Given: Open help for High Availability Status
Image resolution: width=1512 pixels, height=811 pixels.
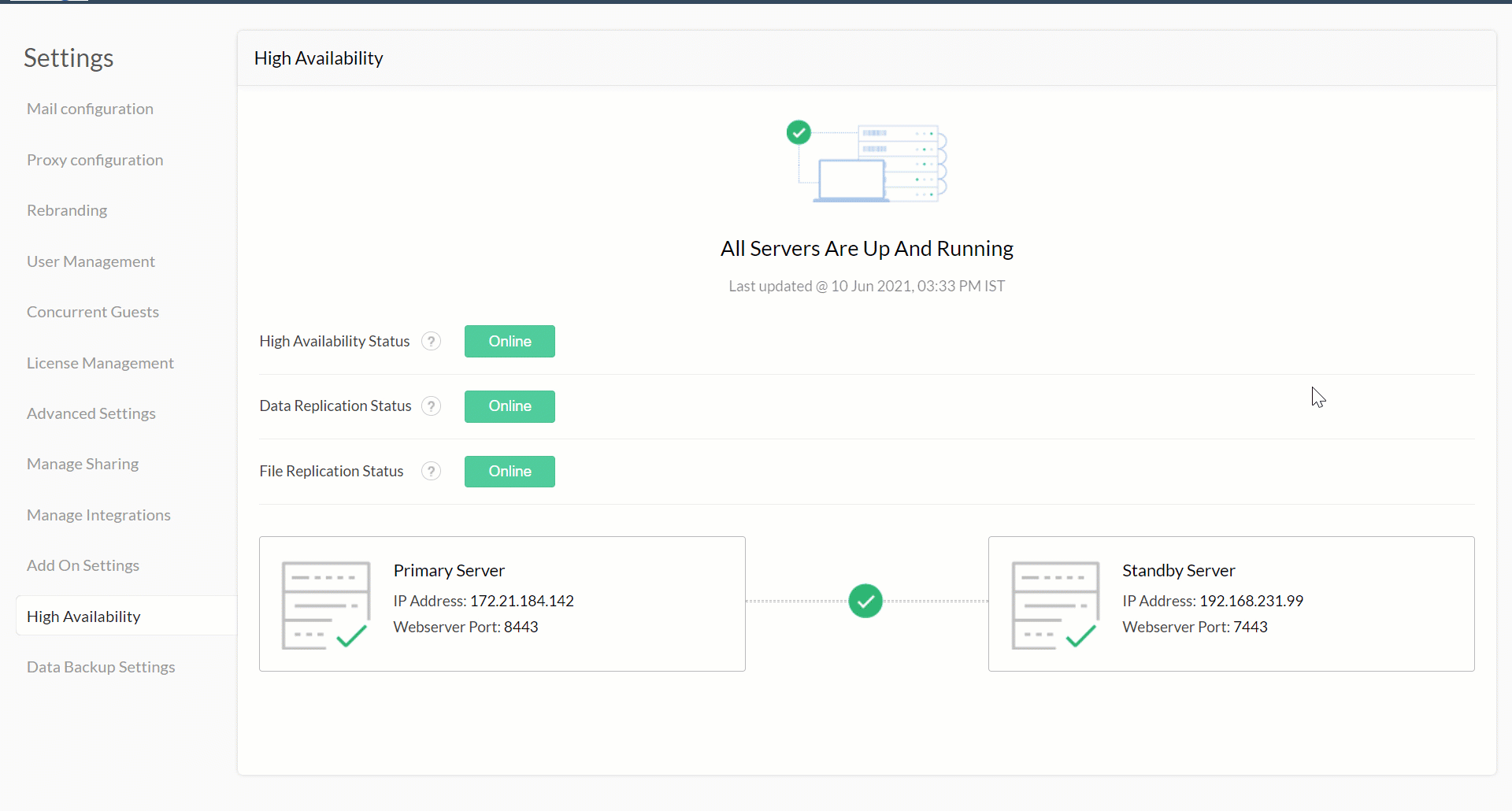Looking at the screenshot, I should [x=431, y=341].
